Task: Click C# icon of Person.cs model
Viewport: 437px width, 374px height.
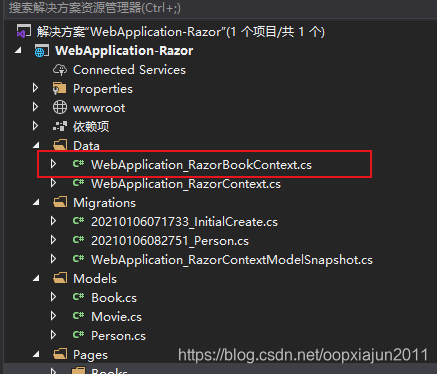Action: 78,335
